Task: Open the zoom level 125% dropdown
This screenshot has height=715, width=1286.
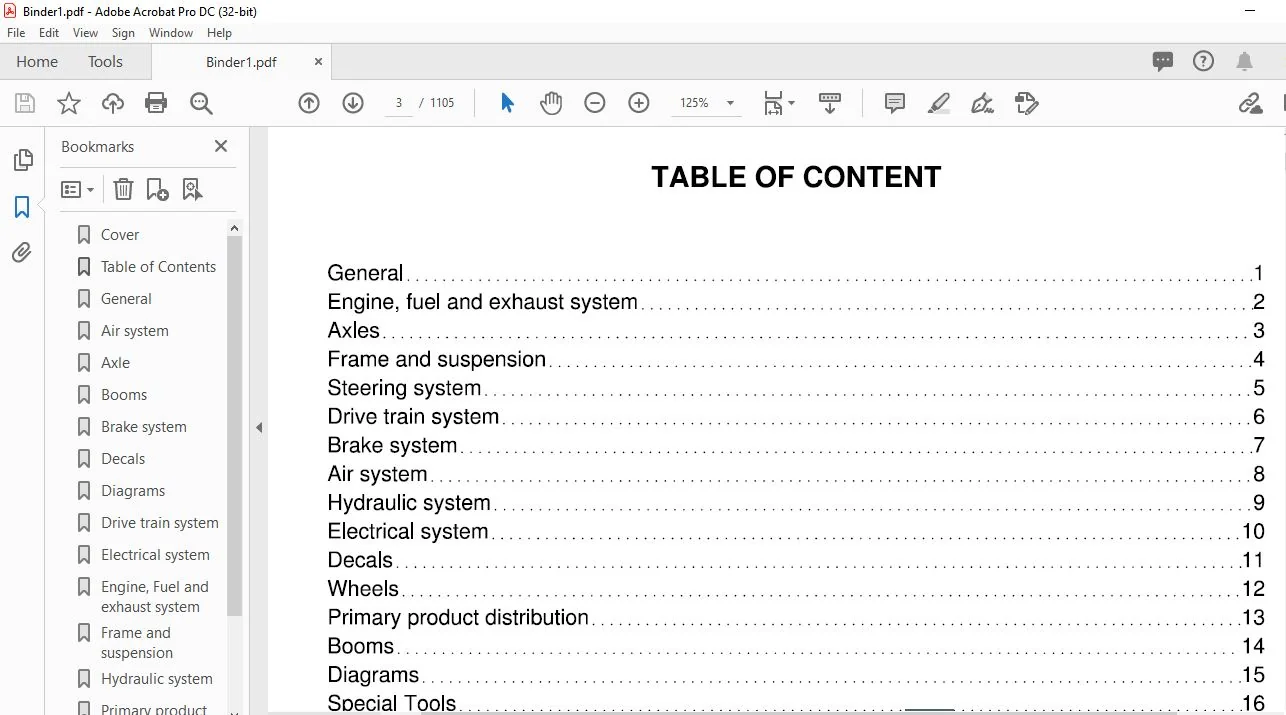Action: pyautogui.click(x=730, y=103)
